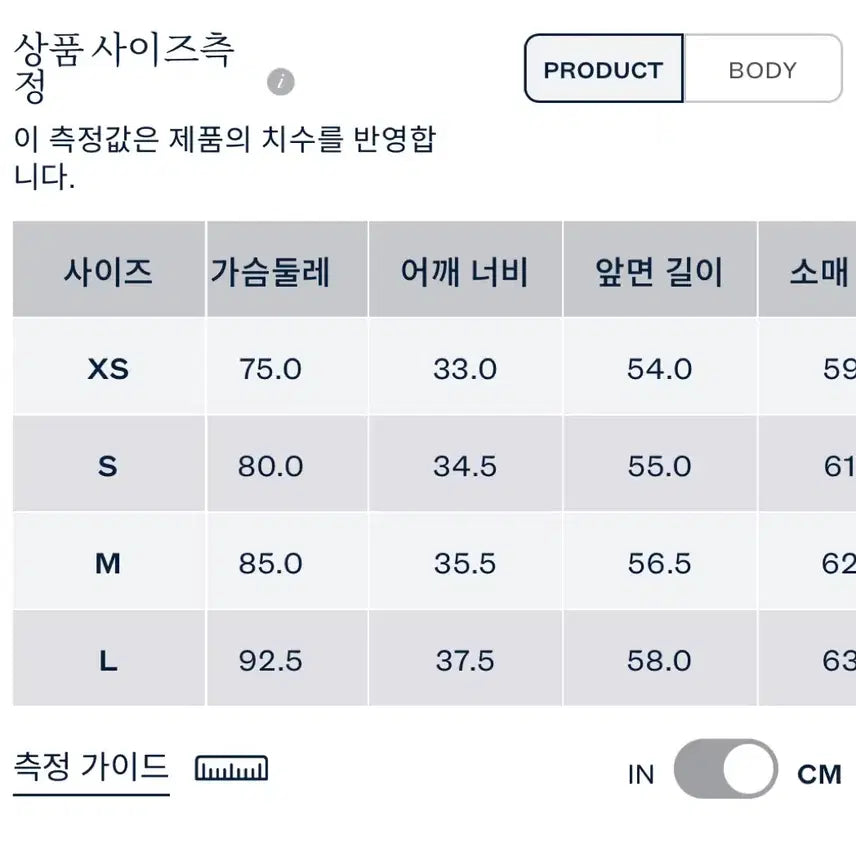Click the 33.0 shoulder width cell
Image resolution: width=856 pixels, height=856 pixels.
(x=465, y=369)
